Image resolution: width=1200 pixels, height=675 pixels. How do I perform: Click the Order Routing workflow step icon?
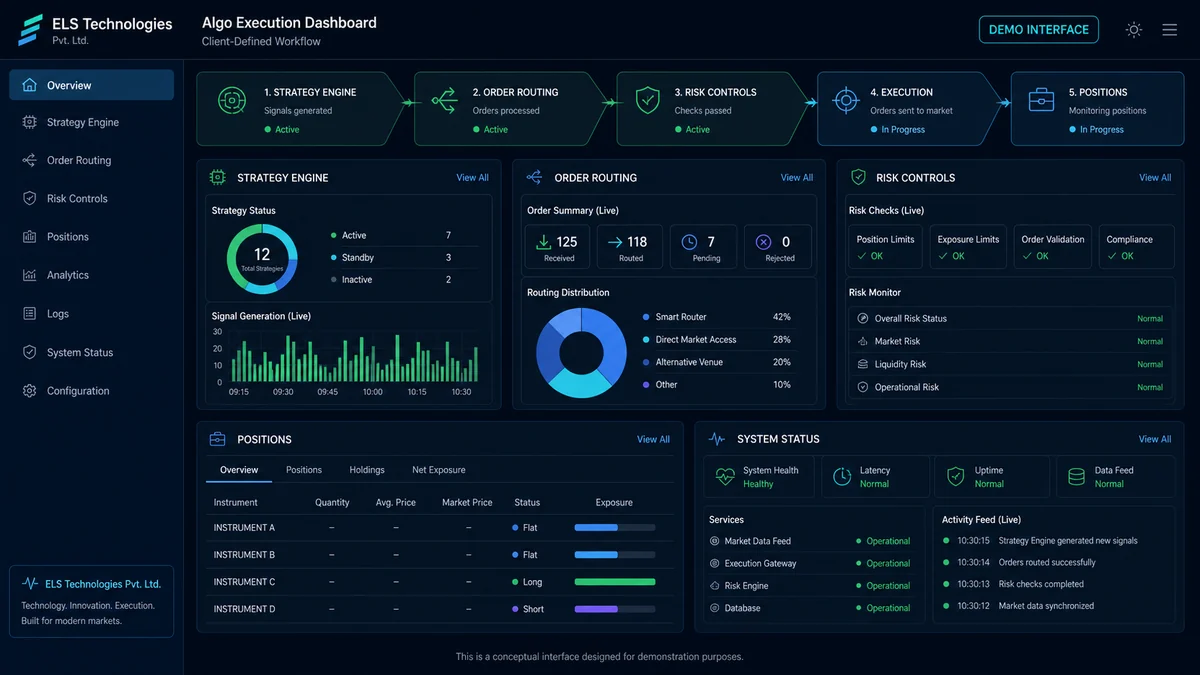coord(444,100)
